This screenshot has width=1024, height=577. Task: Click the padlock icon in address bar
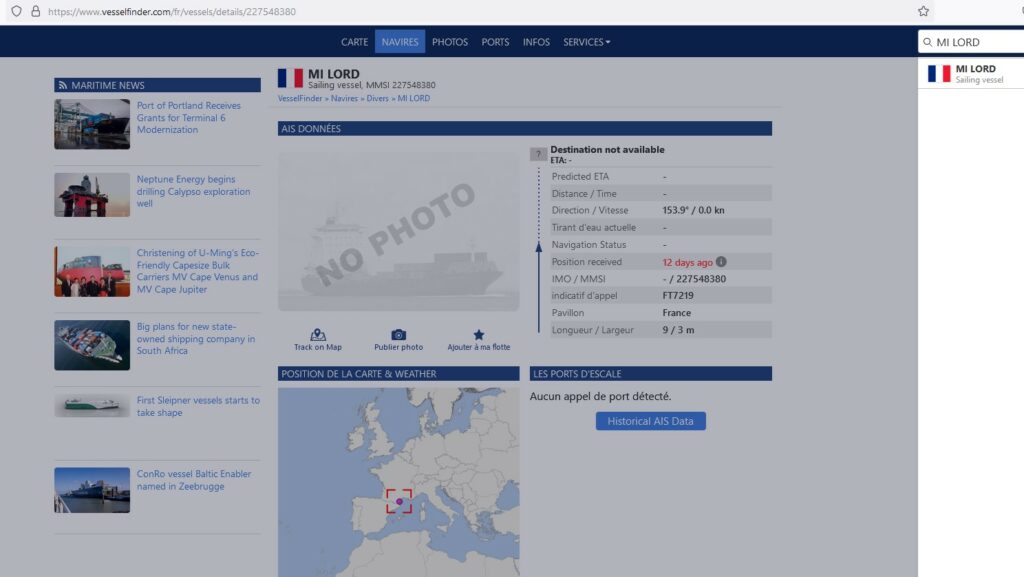35,11
